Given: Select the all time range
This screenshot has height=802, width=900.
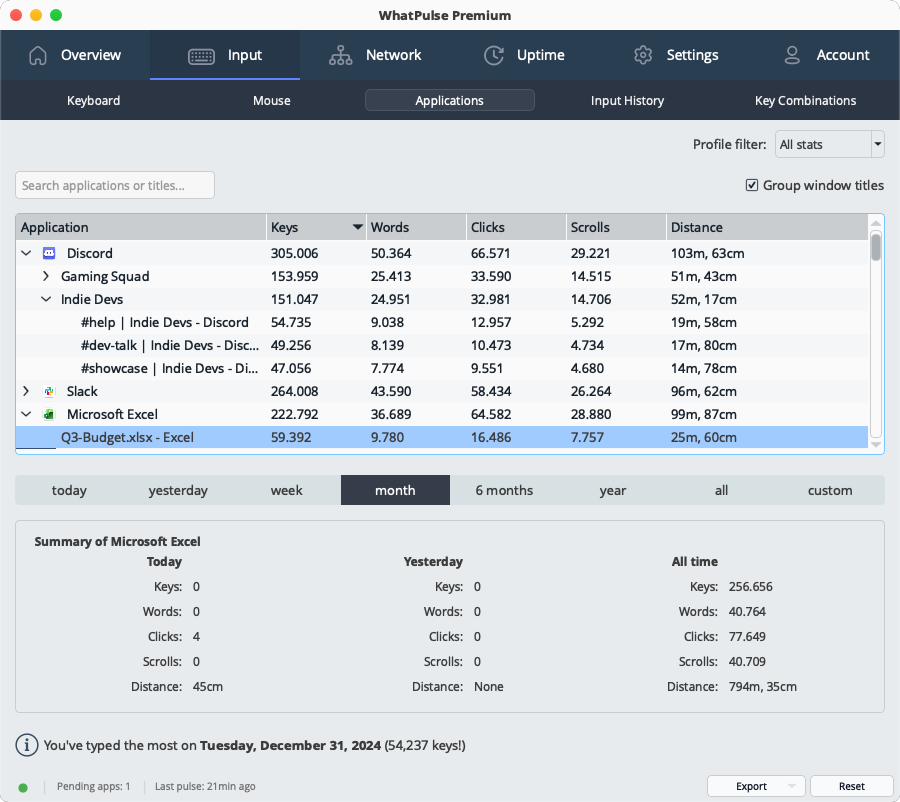Looking at the screenshot, I should tap(721, 490).
